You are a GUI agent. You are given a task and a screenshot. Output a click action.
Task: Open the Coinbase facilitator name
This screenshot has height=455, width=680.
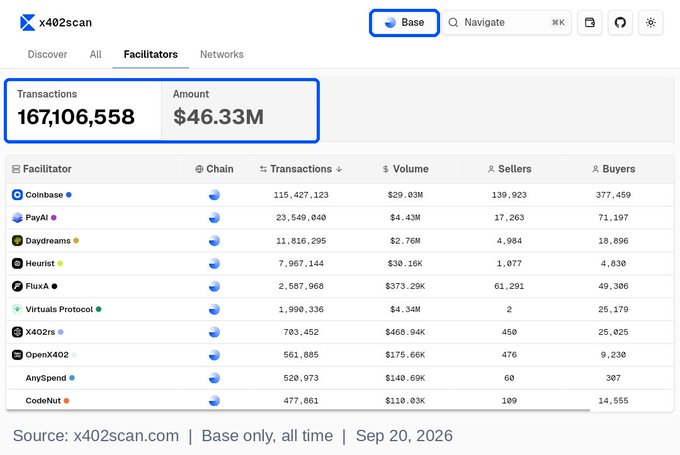[x=44, y=195]
